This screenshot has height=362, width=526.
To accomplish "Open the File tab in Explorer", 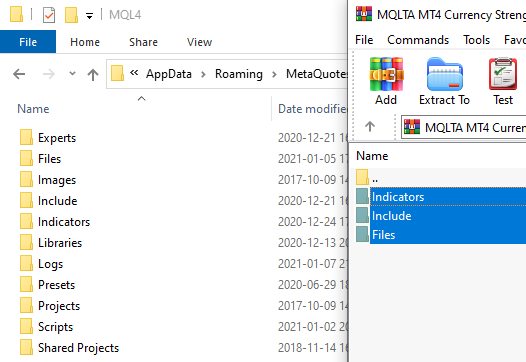I will tap(28, 42).
